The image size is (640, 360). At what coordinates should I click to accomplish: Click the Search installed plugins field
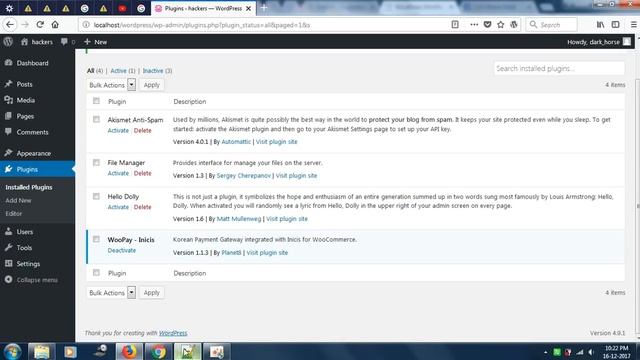[x=559, y=68]
